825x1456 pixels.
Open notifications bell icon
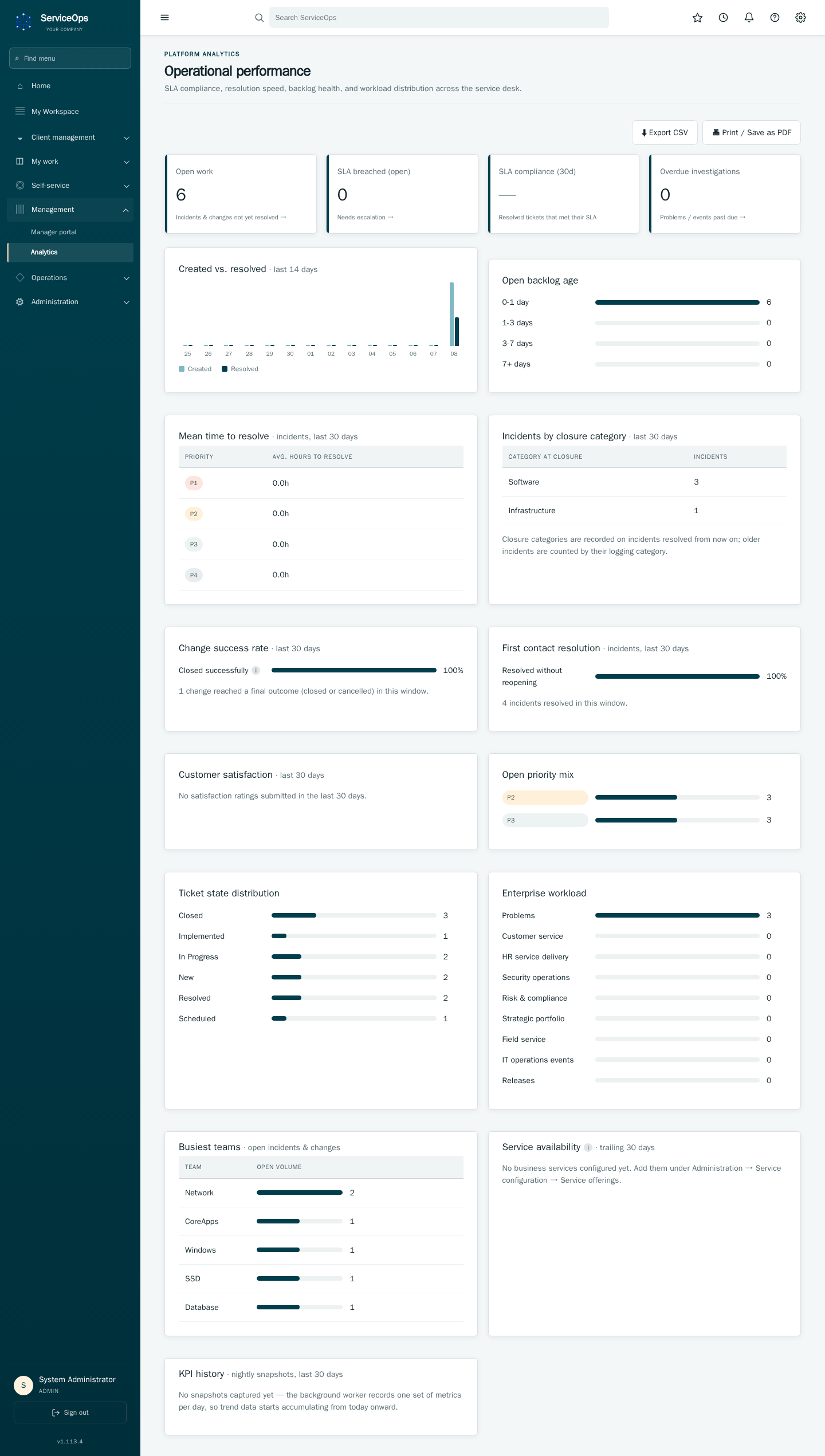point(749,18)
